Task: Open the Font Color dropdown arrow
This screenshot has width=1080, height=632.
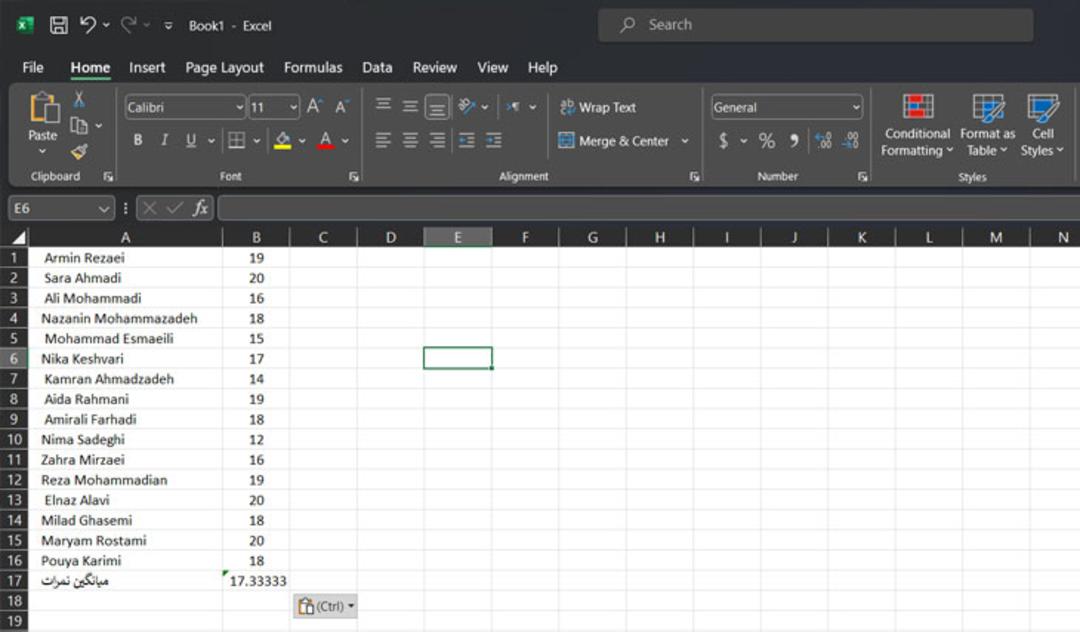Action: point(345,141)
